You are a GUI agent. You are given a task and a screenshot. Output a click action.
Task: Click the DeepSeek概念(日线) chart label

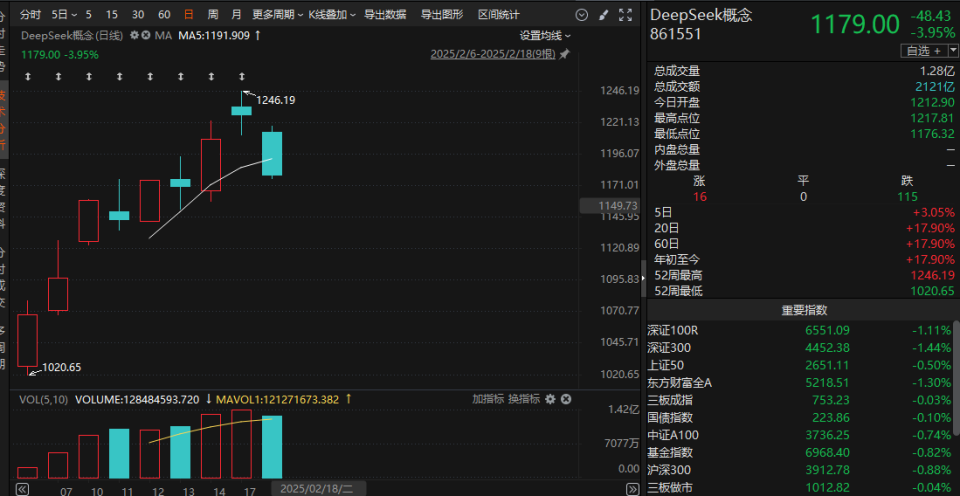pos(73,36)
